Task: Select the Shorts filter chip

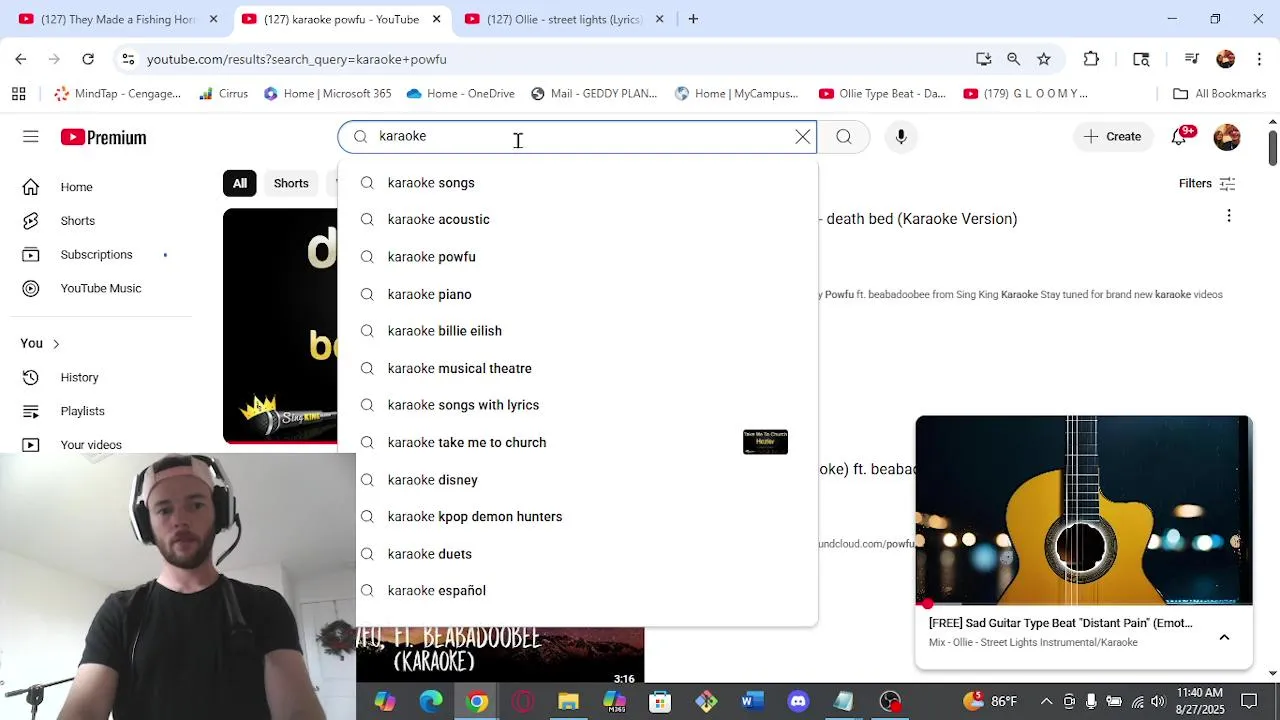Action: click(x=291, y=183)
